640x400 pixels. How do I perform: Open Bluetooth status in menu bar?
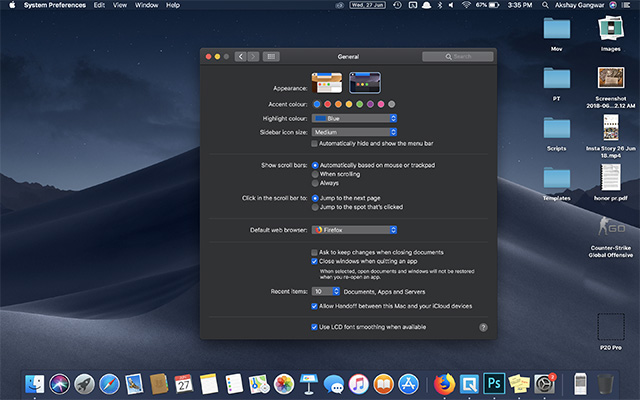pos(440,5)
